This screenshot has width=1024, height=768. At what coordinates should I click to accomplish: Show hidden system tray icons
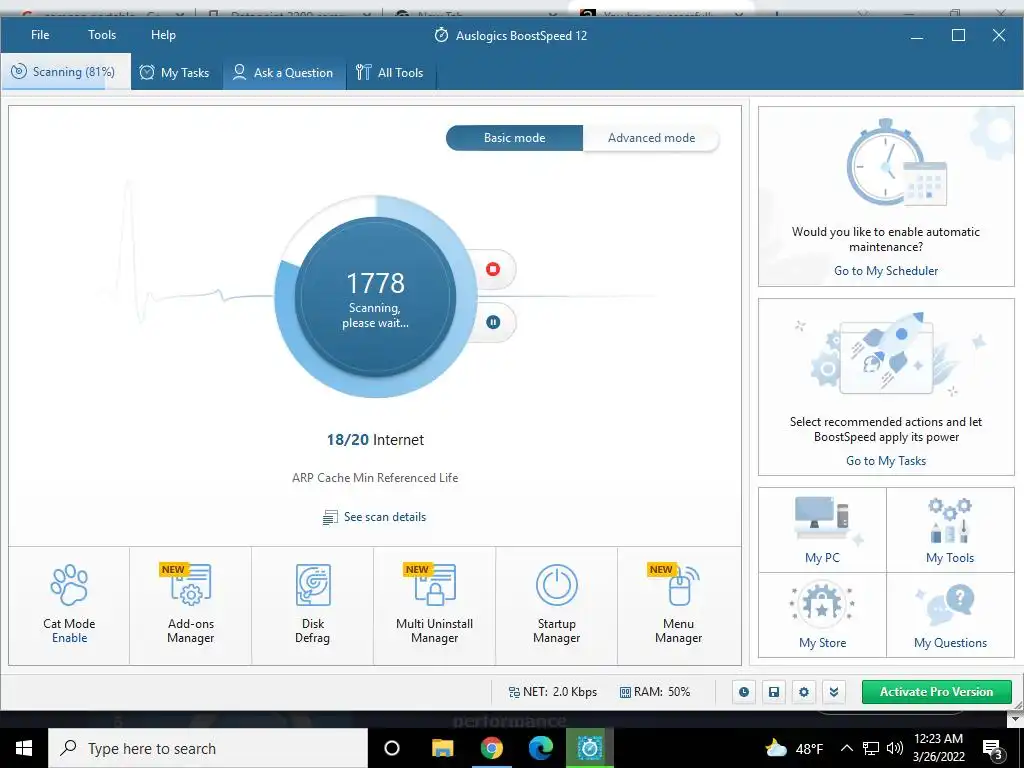click(846, 748)
